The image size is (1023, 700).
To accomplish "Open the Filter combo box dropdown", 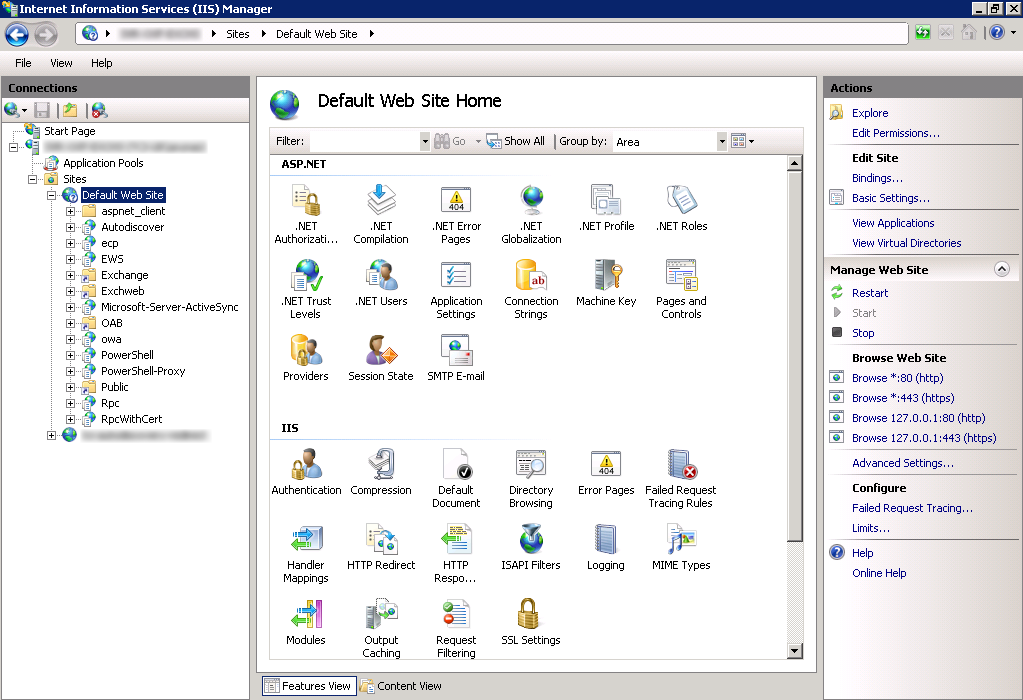I will coord(425,142).
